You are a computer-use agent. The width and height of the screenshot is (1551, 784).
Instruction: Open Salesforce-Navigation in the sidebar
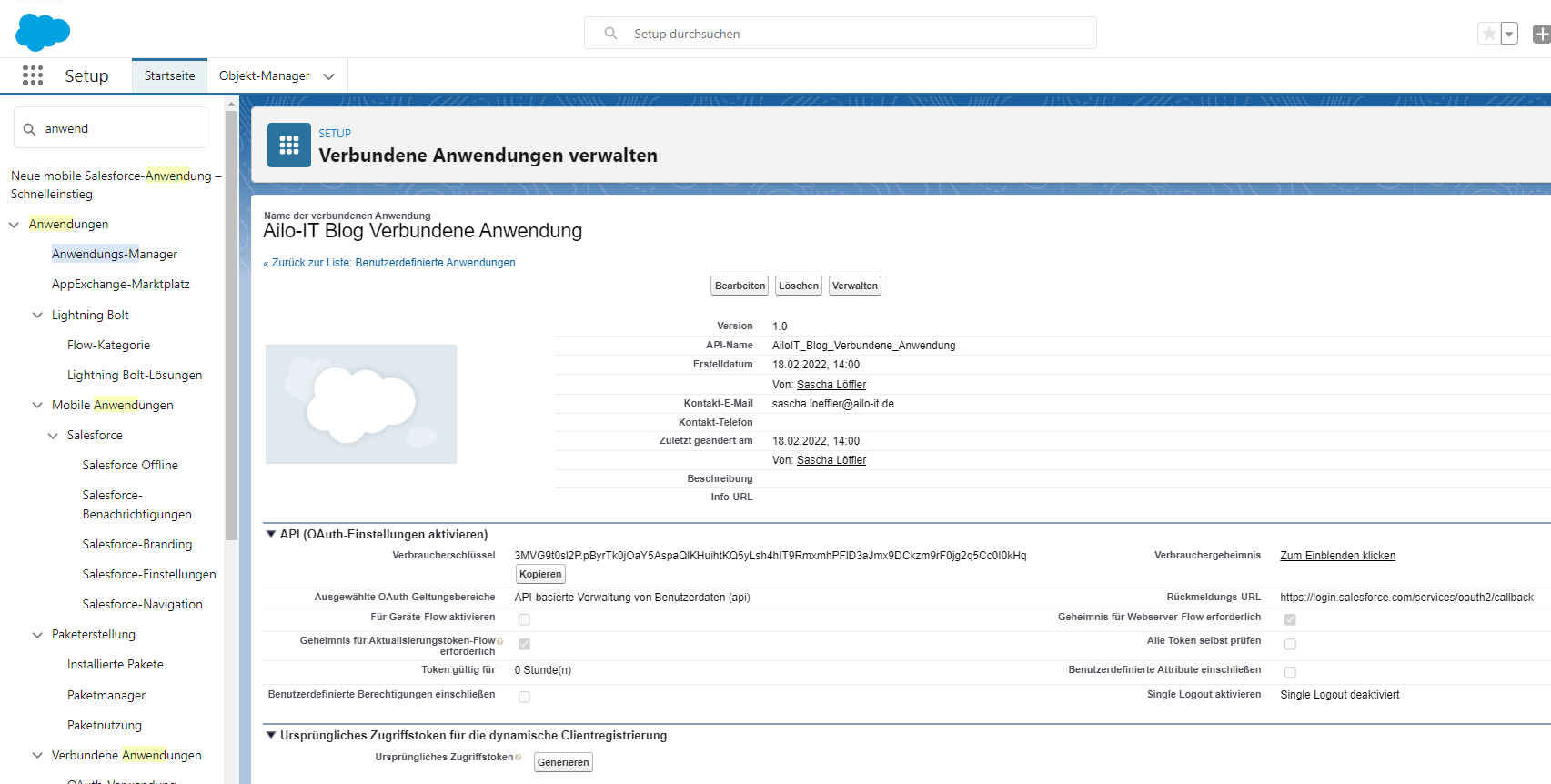(143, 605)
